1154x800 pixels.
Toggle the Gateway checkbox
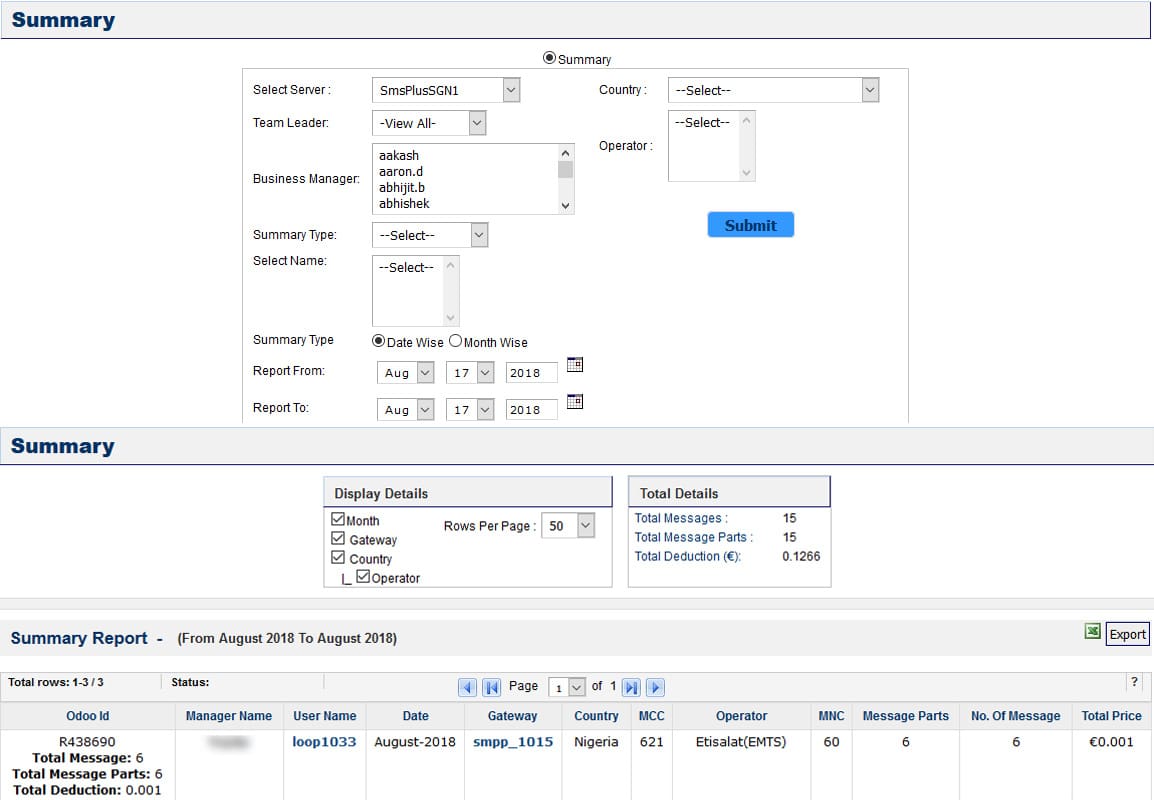pos(338,538)
